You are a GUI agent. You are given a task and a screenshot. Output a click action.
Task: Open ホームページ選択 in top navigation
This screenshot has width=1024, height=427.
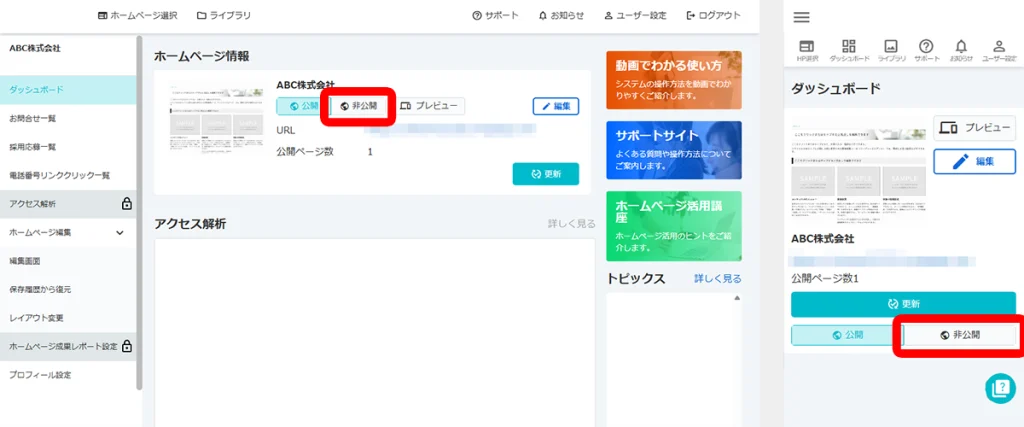tap(137, 15)
